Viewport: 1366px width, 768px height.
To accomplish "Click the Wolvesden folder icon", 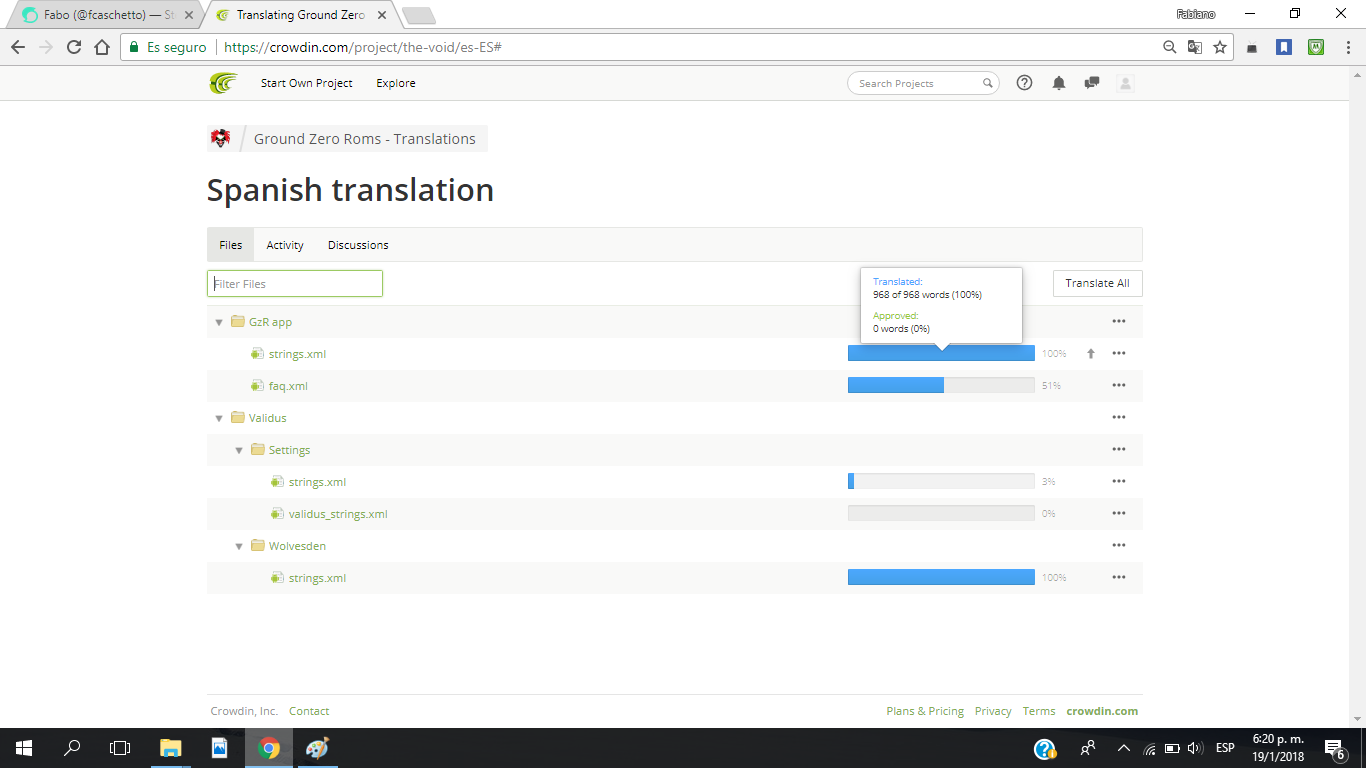I will click(258, 546).
